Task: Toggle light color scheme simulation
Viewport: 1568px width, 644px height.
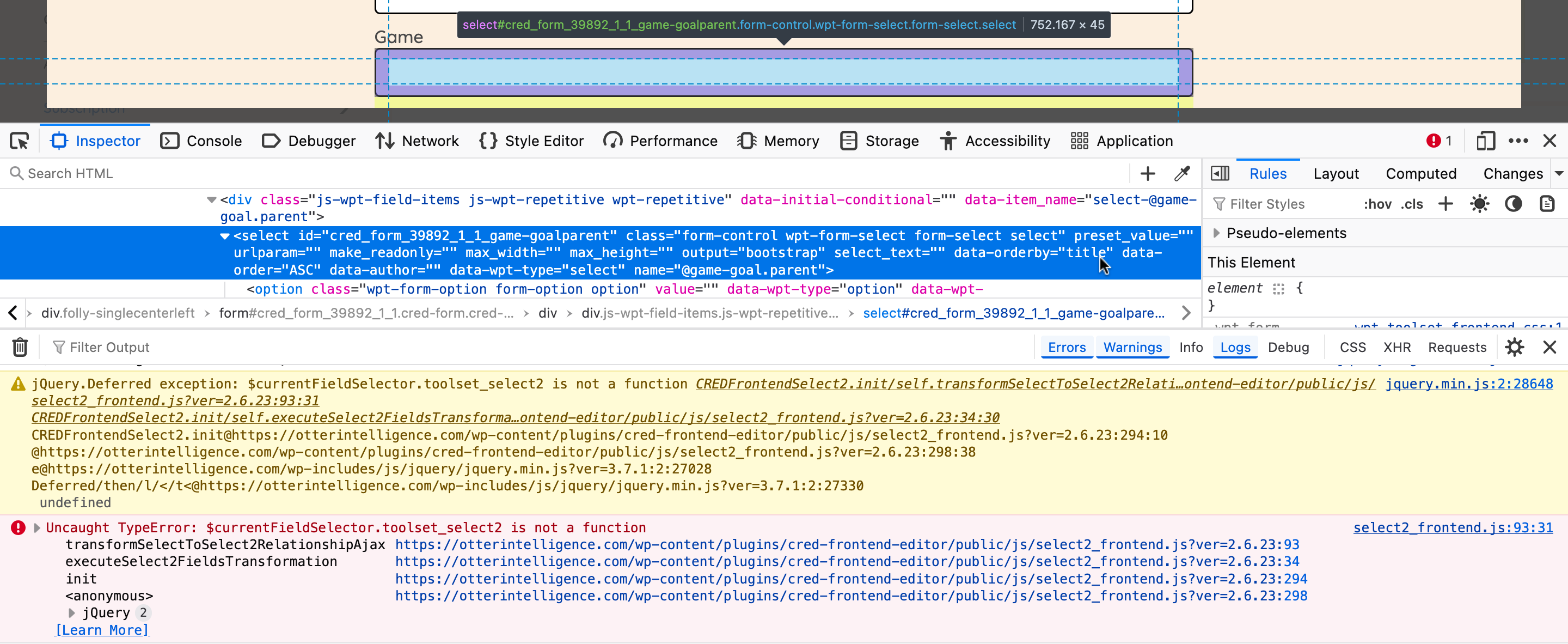Action: pos(1479,204)
